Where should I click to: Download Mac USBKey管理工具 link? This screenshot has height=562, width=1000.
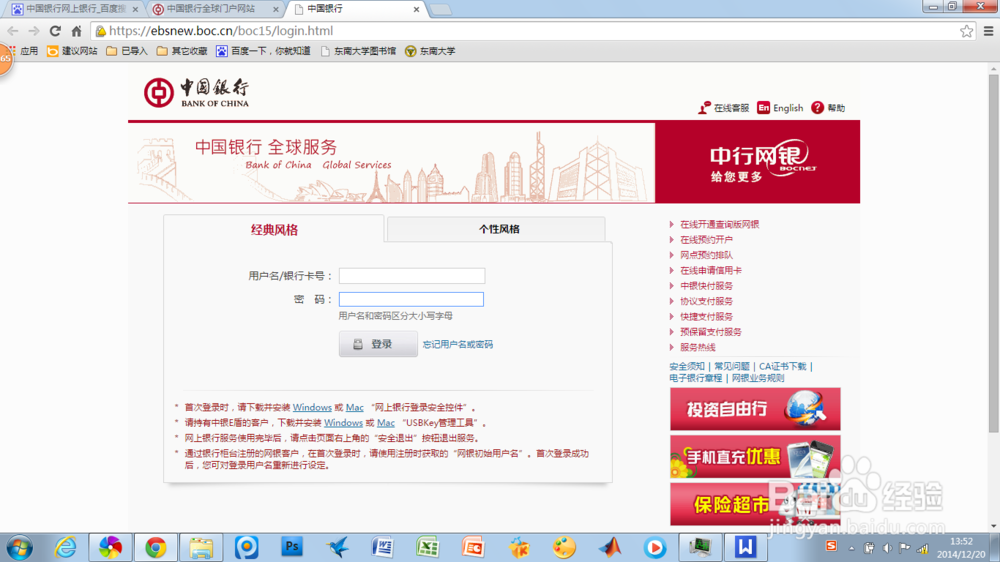(x=386, y=422)
